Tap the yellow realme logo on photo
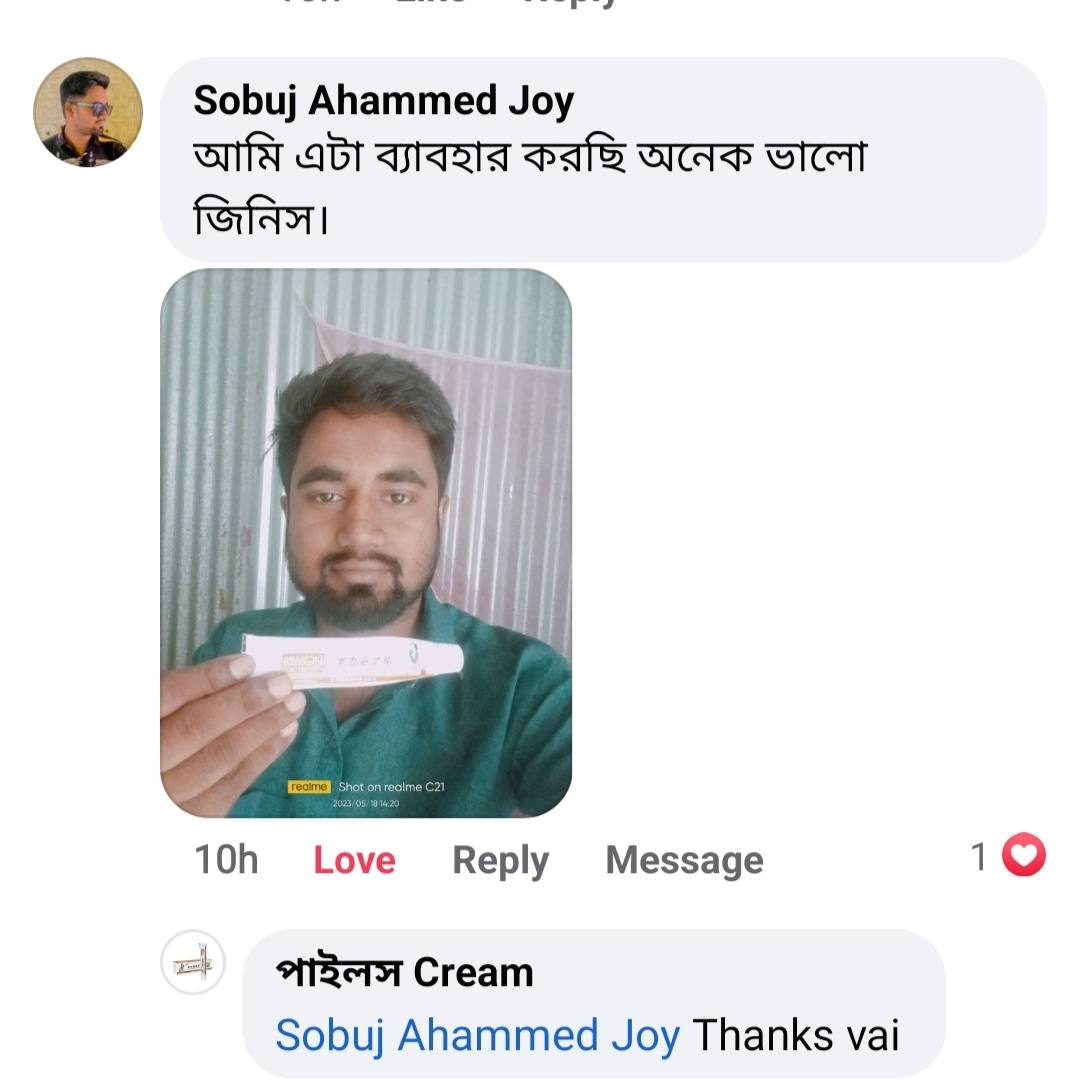 click(309, 787)
